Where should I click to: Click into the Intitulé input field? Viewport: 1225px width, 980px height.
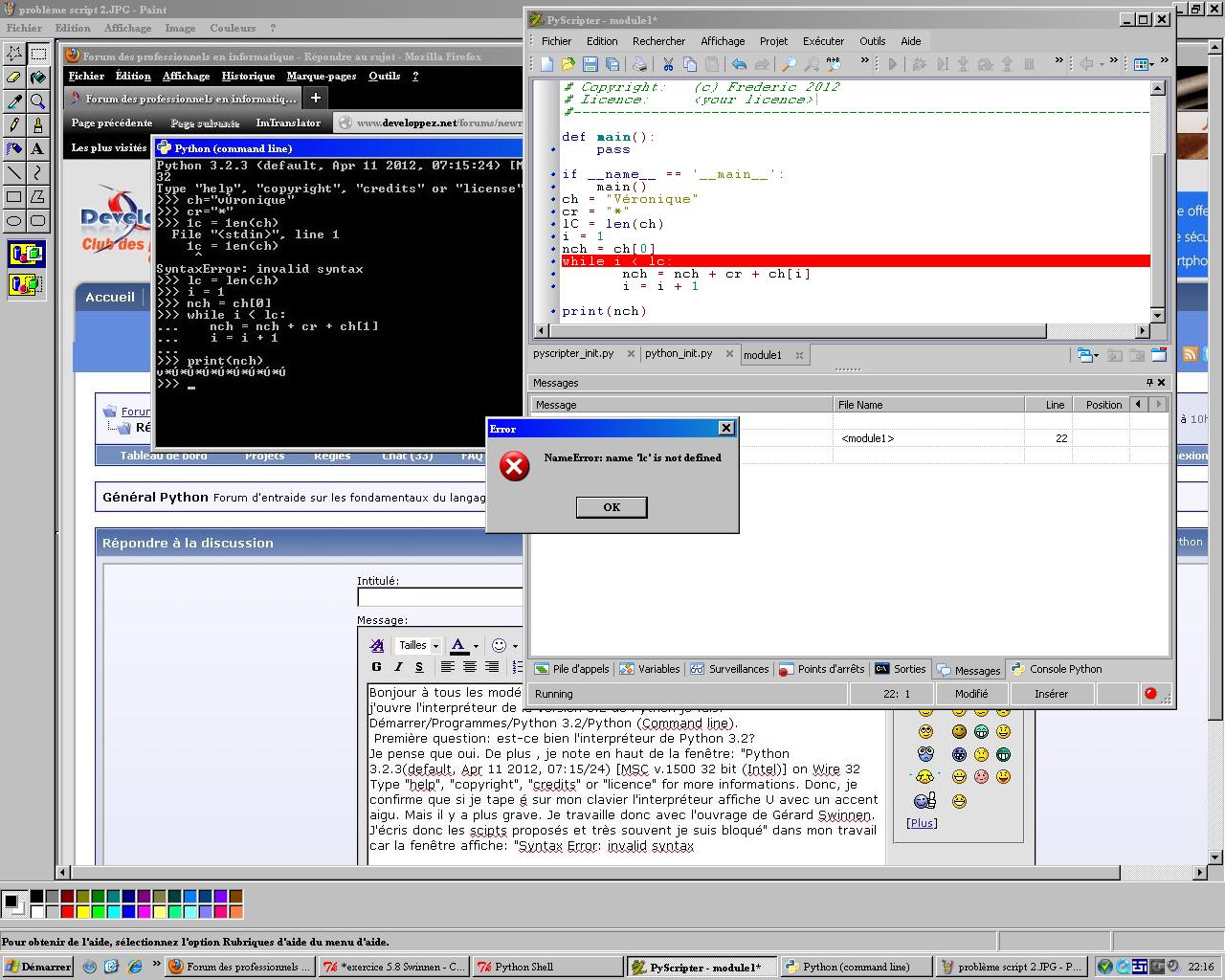click(x=440, y=597)
